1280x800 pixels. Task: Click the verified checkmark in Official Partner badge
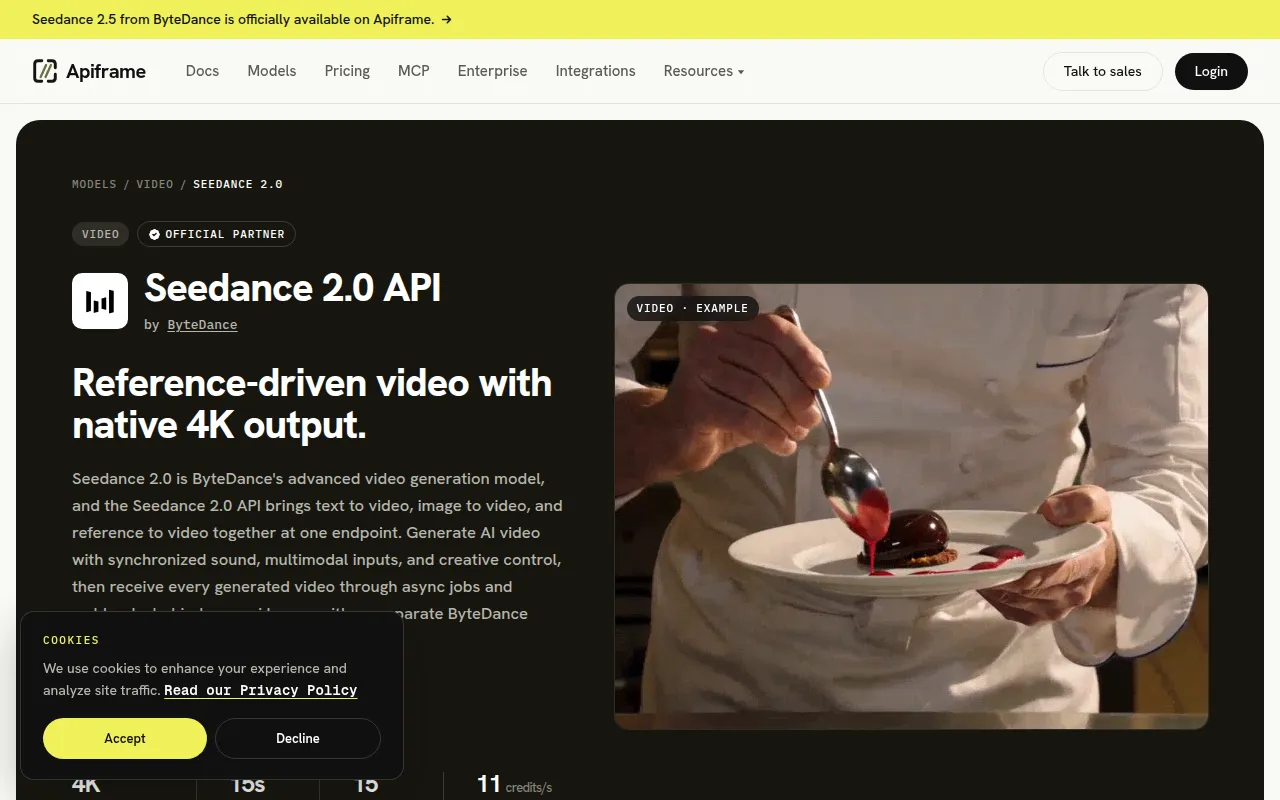pos(154,234)
